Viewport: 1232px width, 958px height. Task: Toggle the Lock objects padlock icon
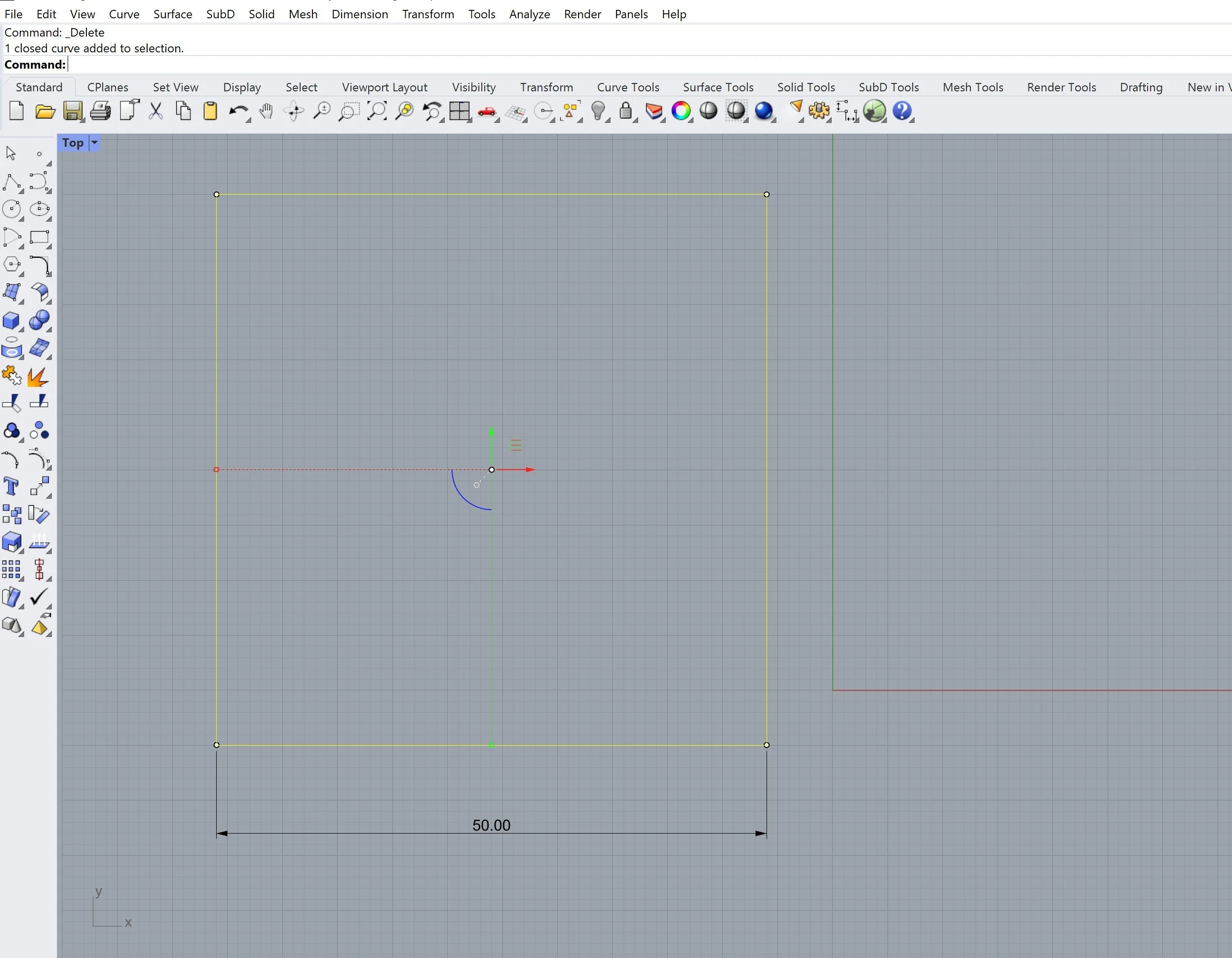pyautogui.click(x=625, y=111)
